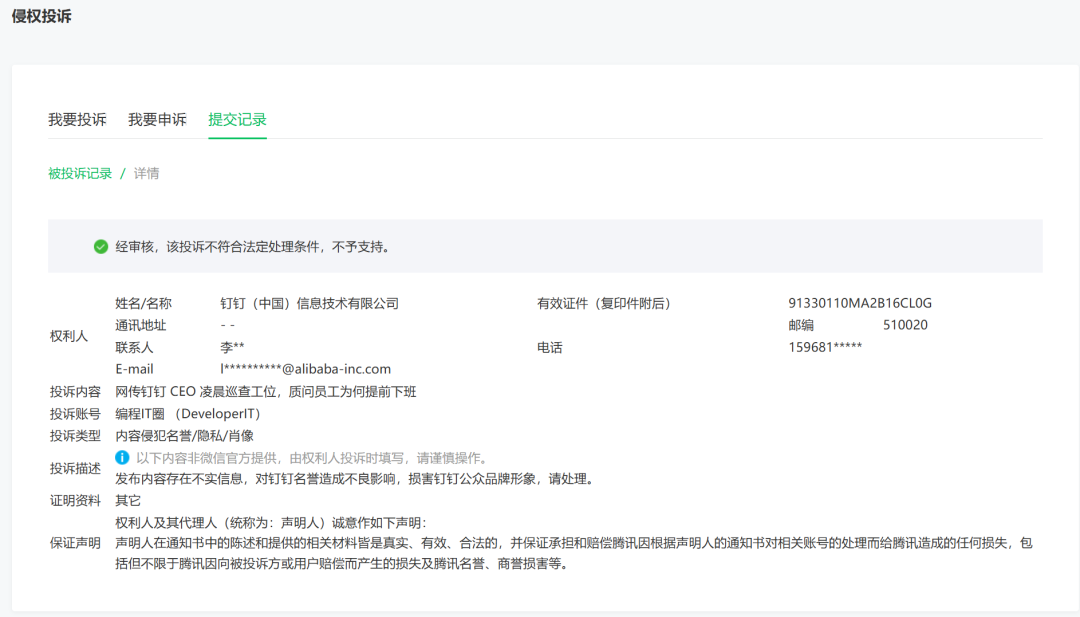1080x617 pixels.
Task: Click the 投诉描述 label
Action: click(x=75, y=468)
